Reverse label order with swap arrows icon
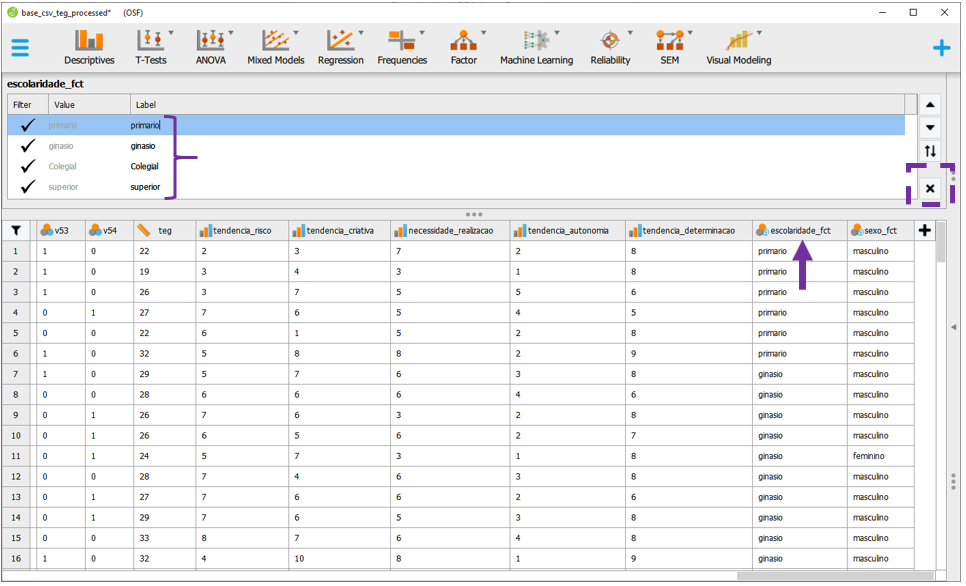This screenshot has width=966, height=586. (930, 151)
